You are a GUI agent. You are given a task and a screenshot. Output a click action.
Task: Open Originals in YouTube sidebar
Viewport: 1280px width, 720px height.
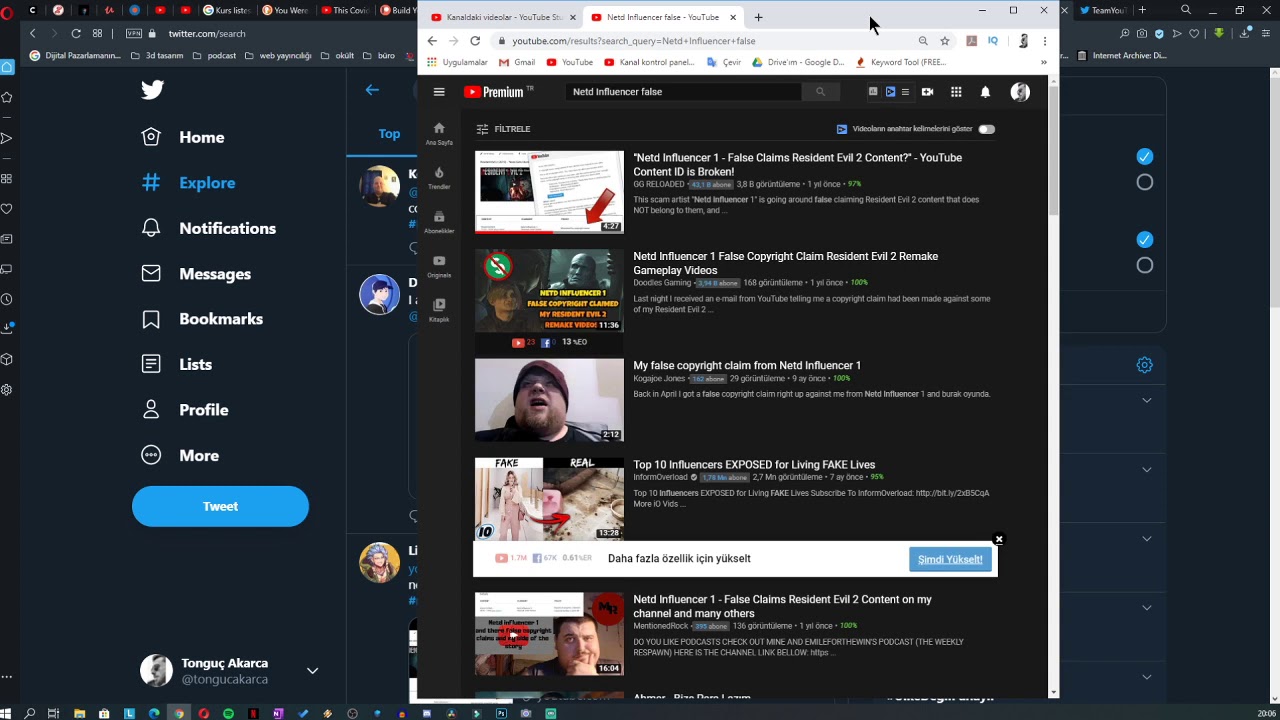tap(439, 266)
